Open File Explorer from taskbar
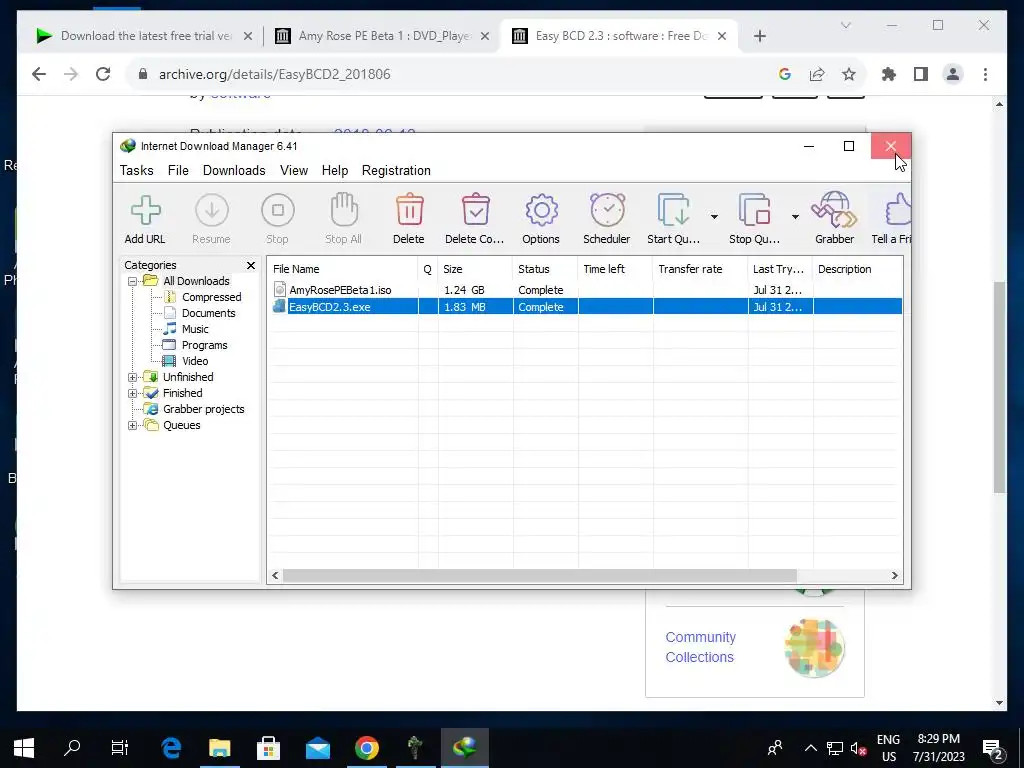Screen dimensions: 1024x768 click(x=219, y=748)
